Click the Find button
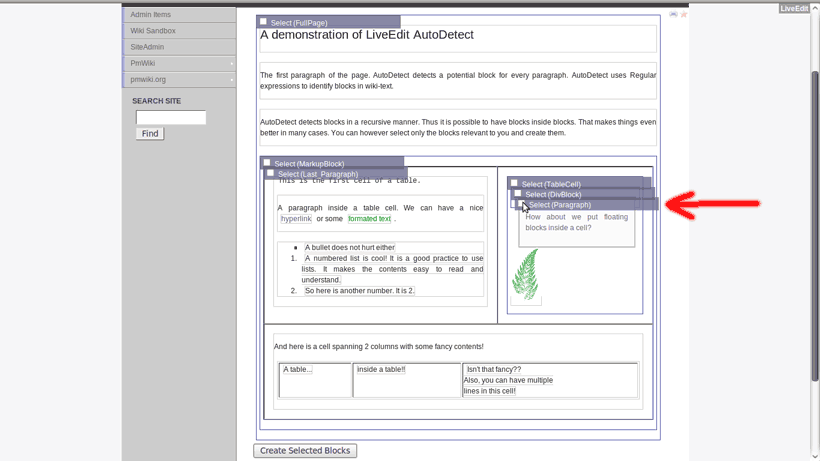 [150, 134]
